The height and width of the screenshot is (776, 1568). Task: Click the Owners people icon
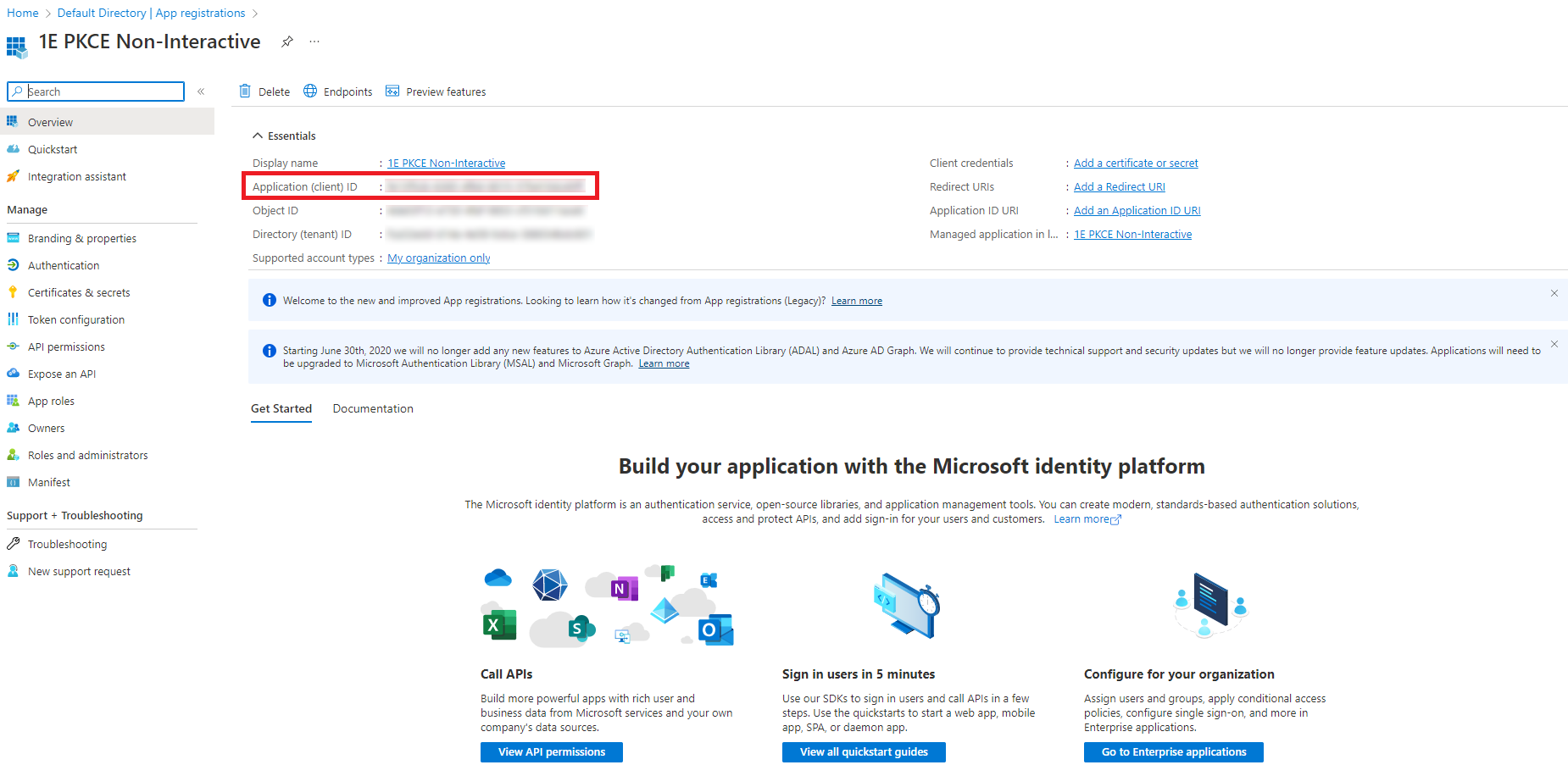(13, 428)
